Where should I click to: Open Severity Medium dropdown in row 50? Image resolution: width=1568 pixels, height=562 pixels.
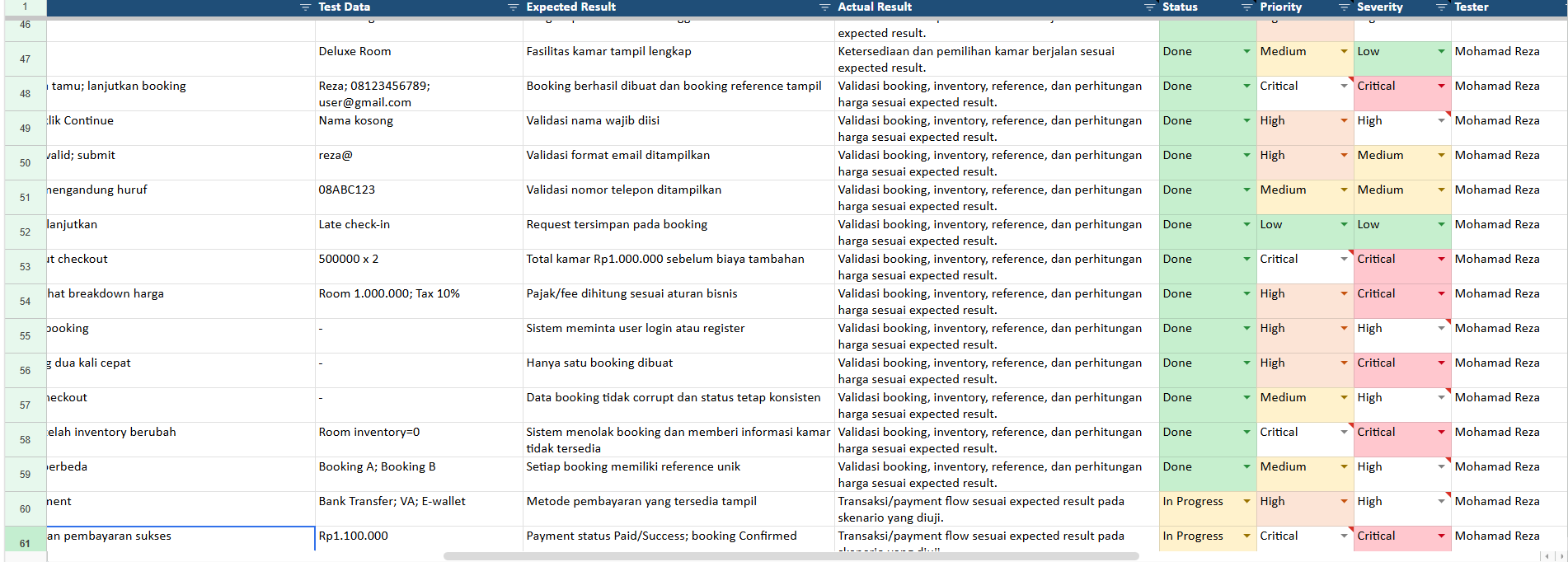pyautogui.click(x=1441, y=155)
